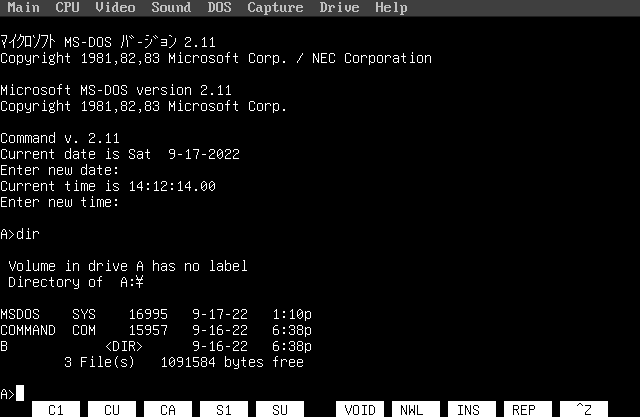
Task: Click the file size 16995
Action: [148, 314]
